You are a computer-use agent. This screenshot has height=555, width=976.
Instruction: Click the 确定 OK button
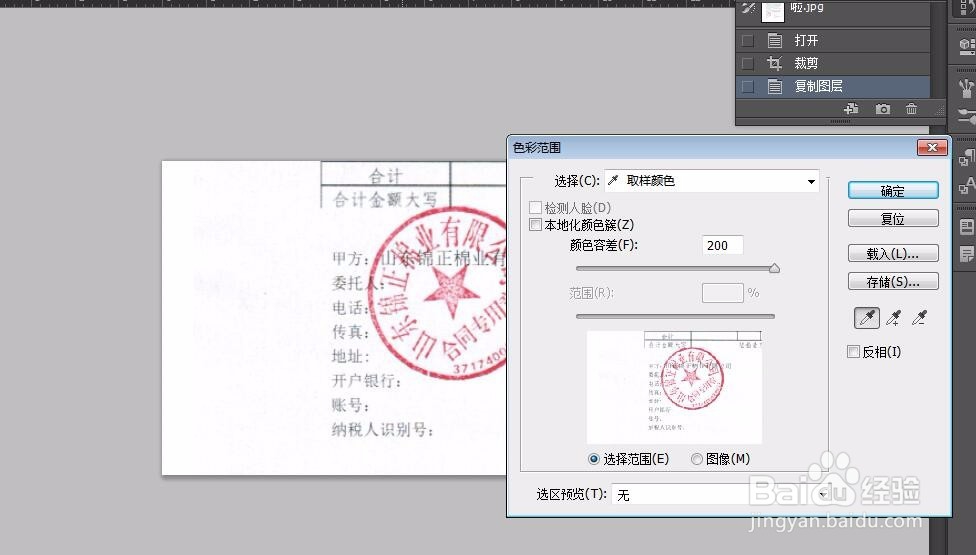893,190
